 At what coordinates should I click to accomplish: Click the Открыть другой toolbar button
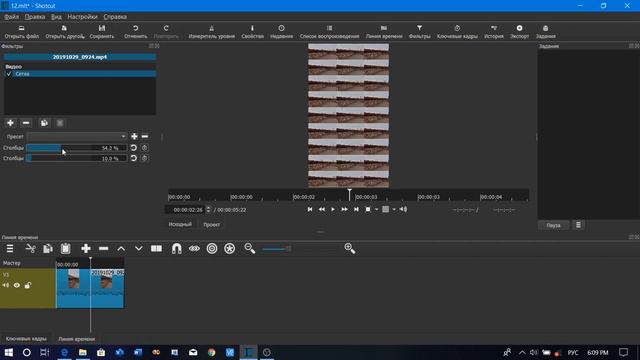tap(64, 32)
